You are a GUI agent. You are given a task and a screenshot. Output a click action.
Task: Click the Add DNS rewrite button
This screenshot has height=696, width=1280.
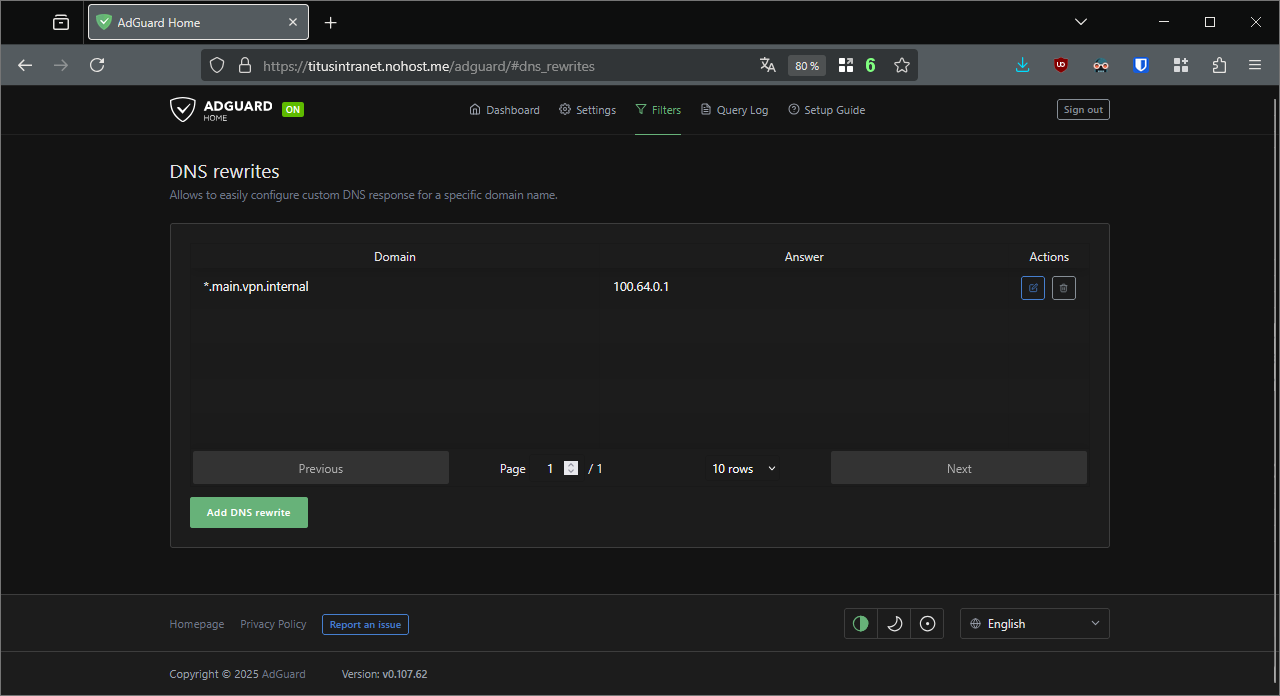point(249,513)
